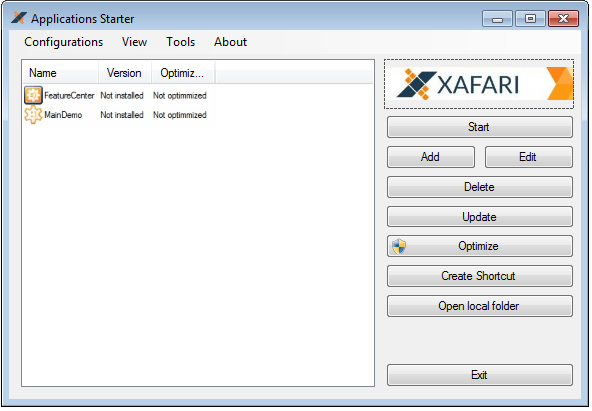Select the MainDemo gear icon

[33, 115]
